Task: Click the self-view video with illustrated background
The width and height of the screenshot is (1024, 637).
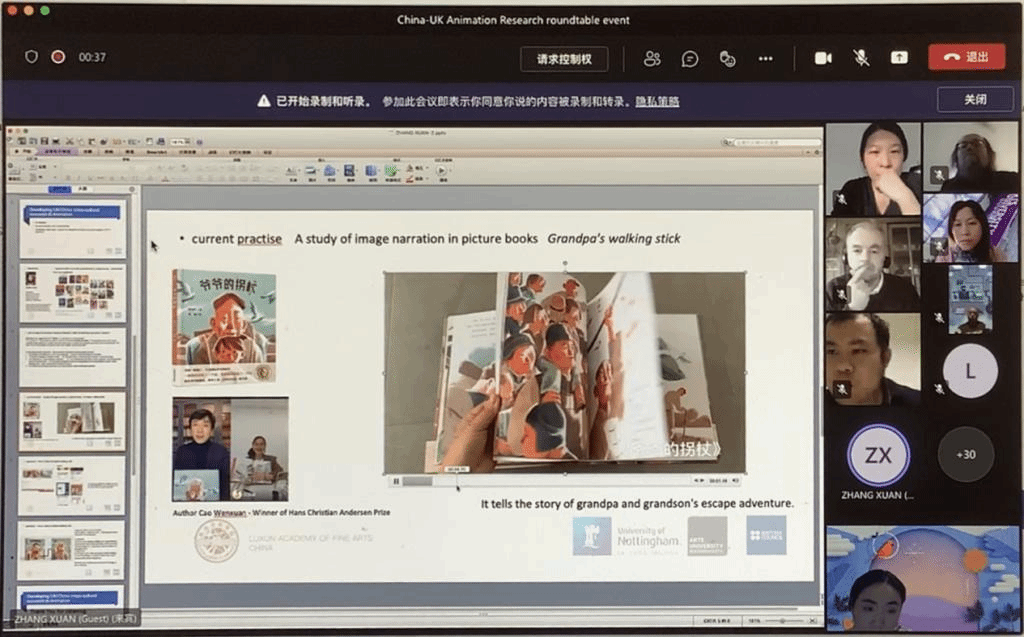Action: [x=922, y=579]
